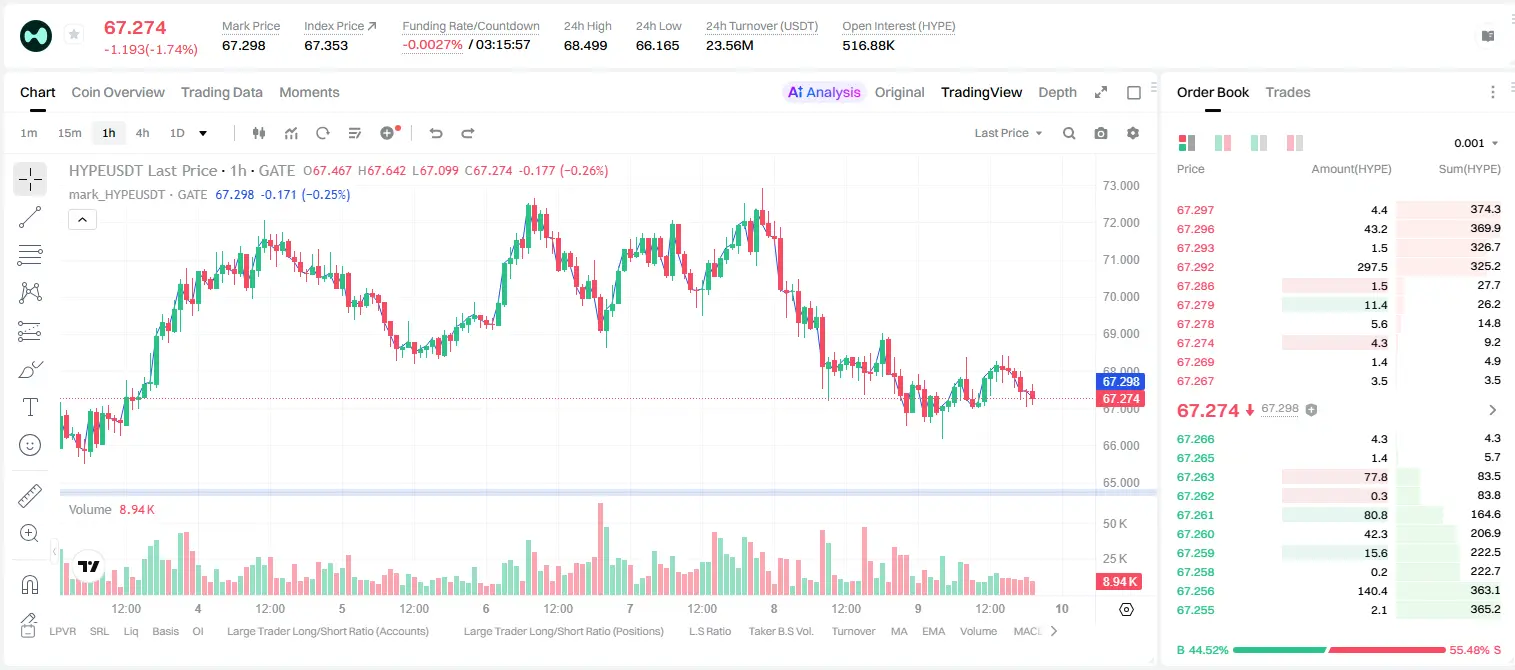Image resolution: width=1515 pixels, height=670 pixels.
Task: Toggle the square layout checkbox near Depth
Action: click(x=1134, y=92)
